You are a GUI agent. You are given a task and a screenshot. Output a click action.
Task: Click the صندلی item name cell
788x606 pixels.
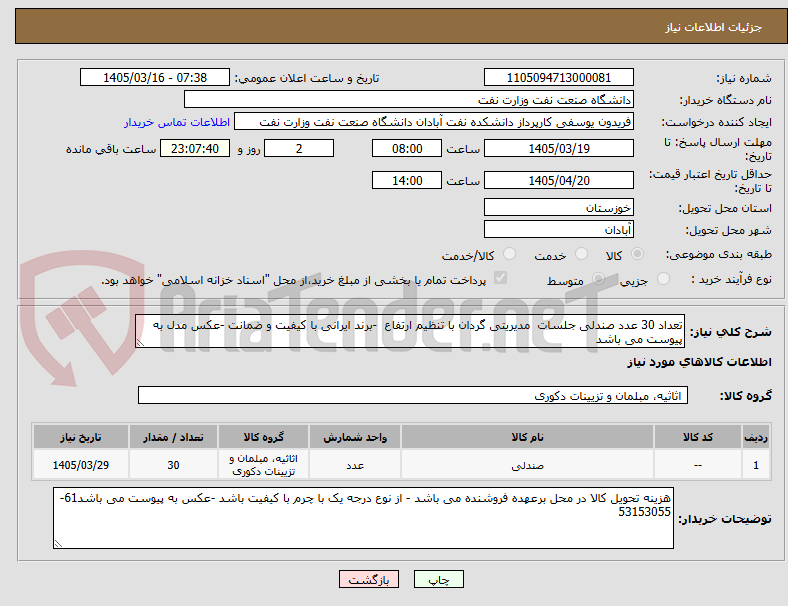[527, 465]
